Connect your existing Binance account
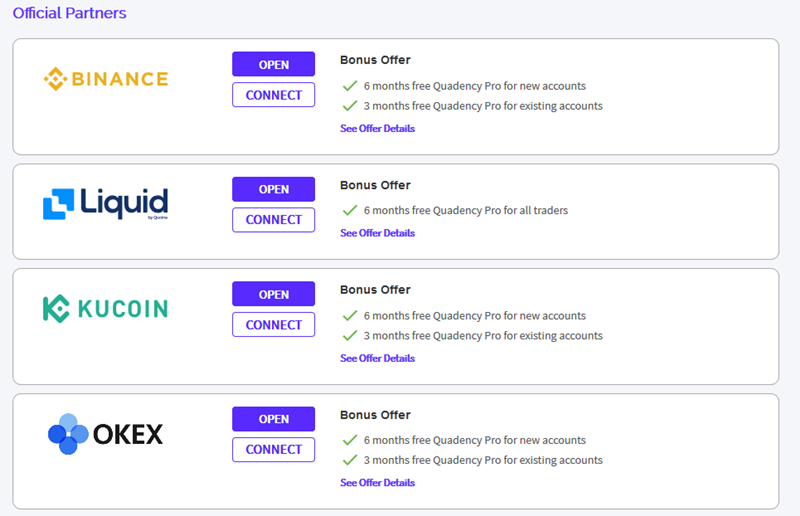Image resolution: width=800 pixels, height=516 pixels. click(x=273, y=95)
